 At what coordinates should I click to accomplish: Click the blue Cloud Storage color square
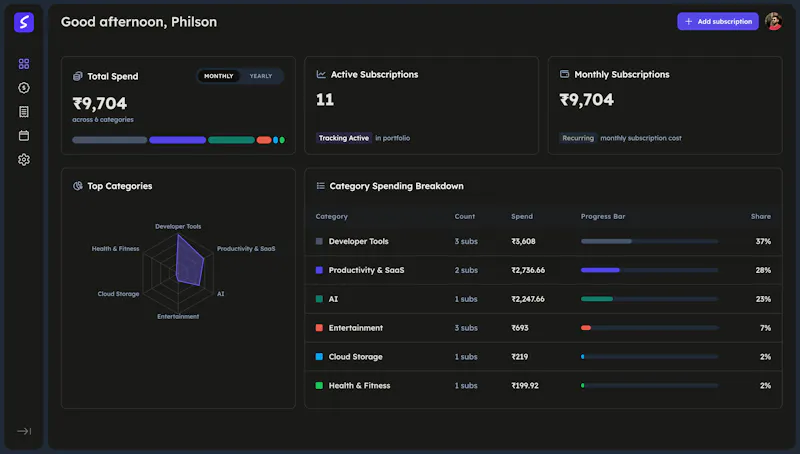319,357
